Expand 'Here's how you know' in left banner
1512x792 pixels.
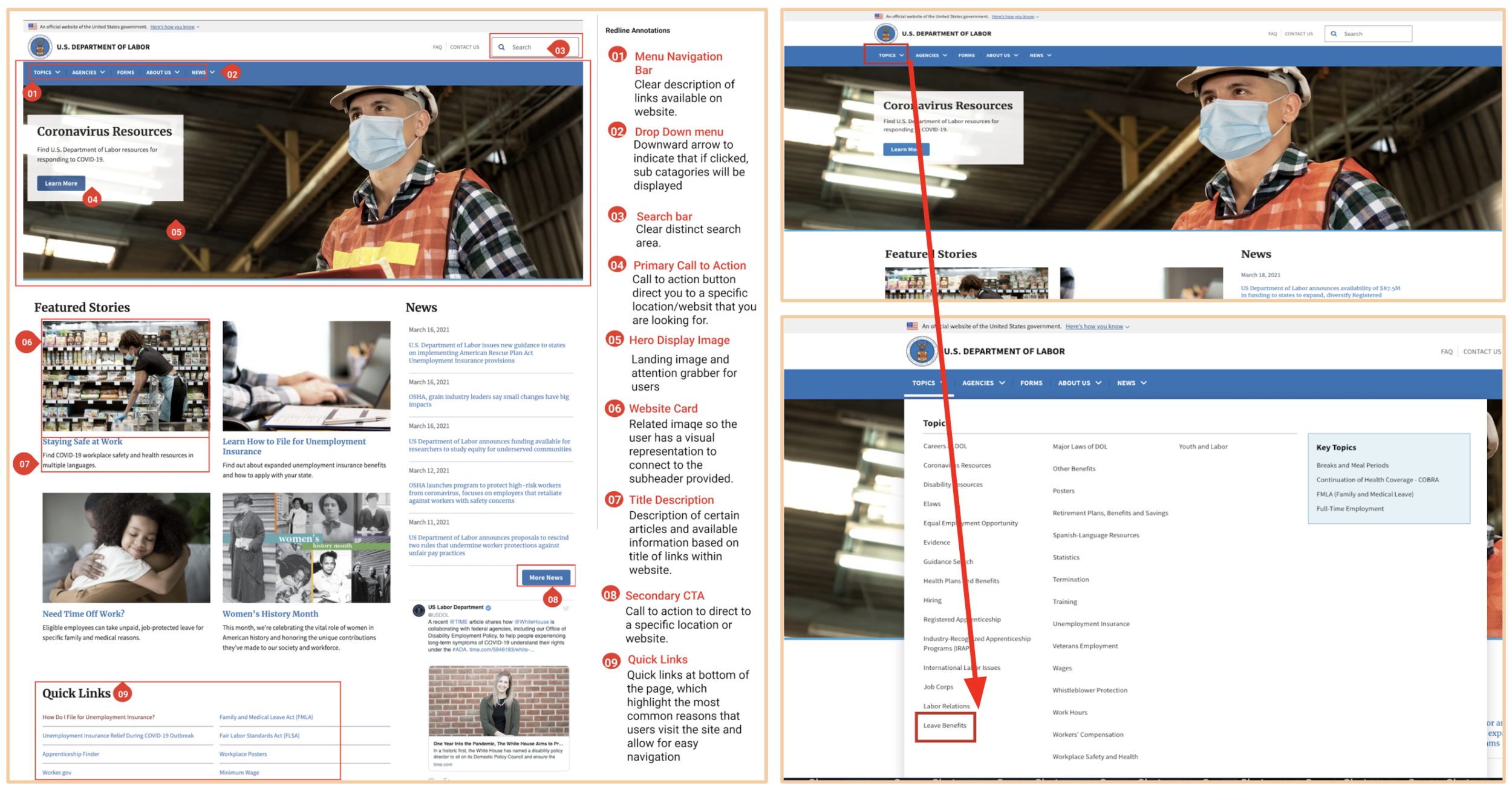(174, 27)
